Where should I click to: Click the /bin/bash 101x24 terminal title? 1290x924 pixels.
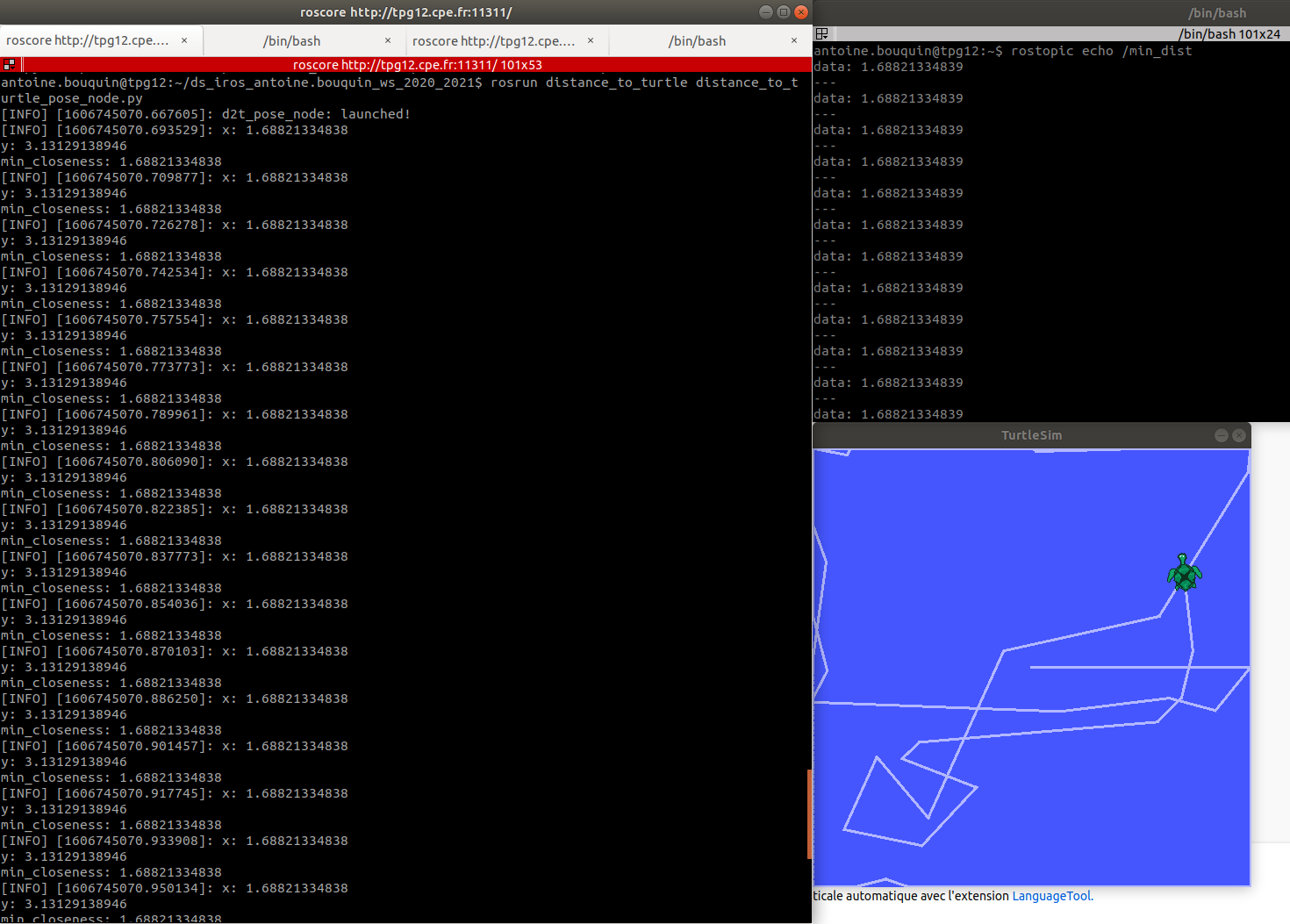coord(1229,33)
